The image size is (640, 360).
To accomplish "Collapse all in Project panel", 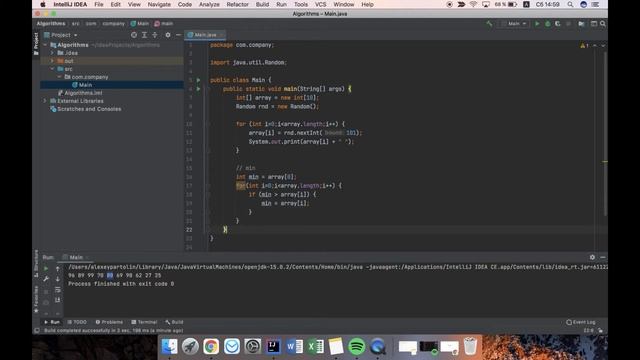I will pyautogui.click(x=155, y=35).
